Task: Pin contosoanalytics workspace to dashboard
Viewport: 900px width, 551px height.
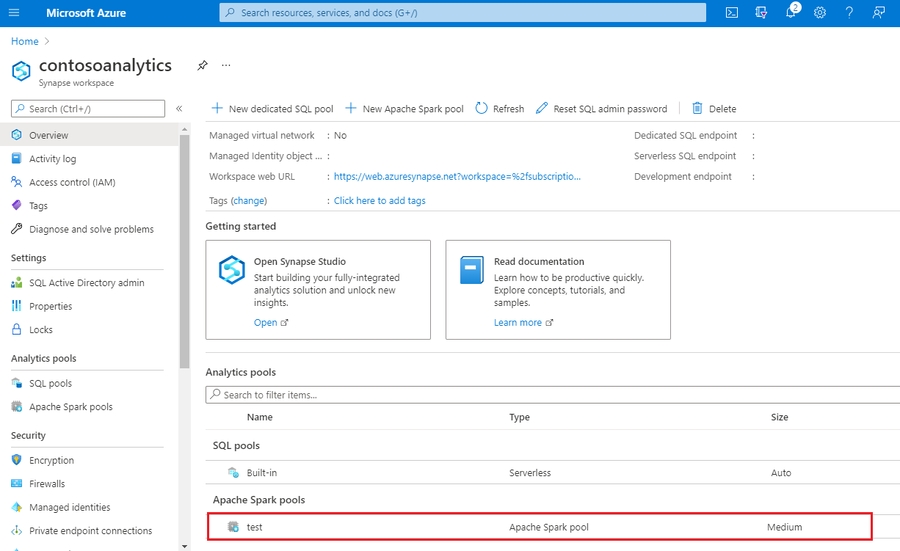Action: 202,66
